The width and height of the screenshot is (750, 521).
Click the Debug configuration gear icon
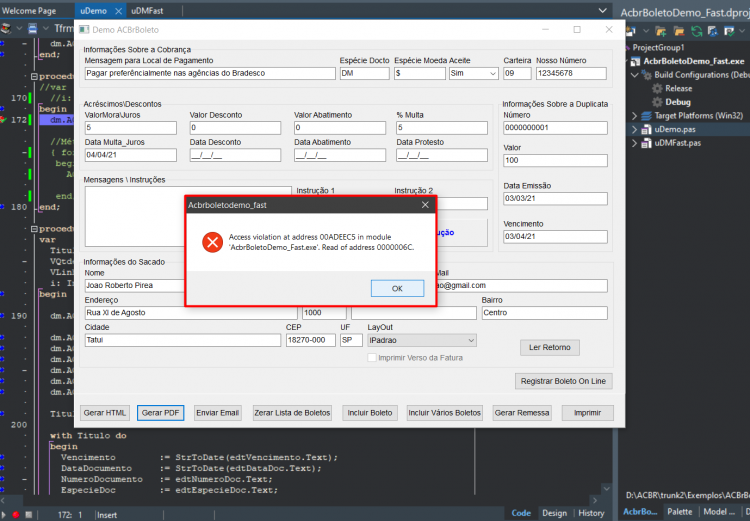pyautogui.click(x=657, y=102)
